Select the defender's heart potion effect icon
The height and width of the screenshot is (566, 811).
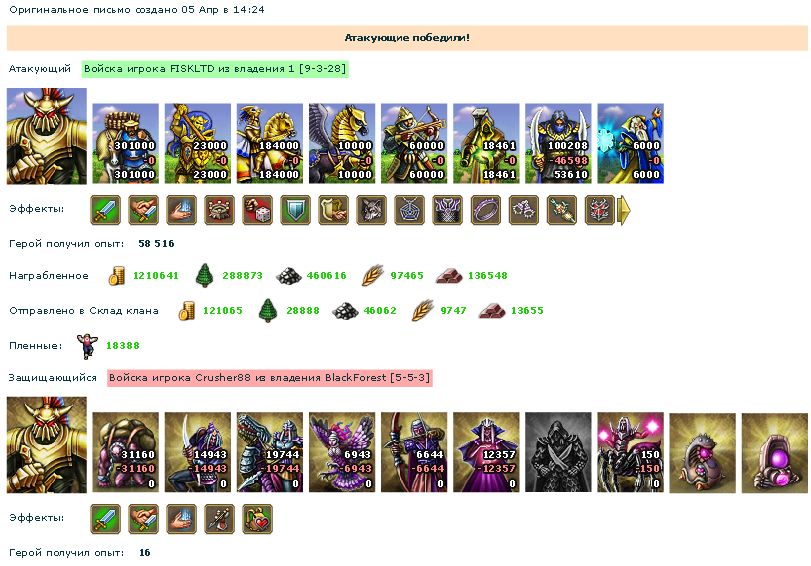pos(258,519)
